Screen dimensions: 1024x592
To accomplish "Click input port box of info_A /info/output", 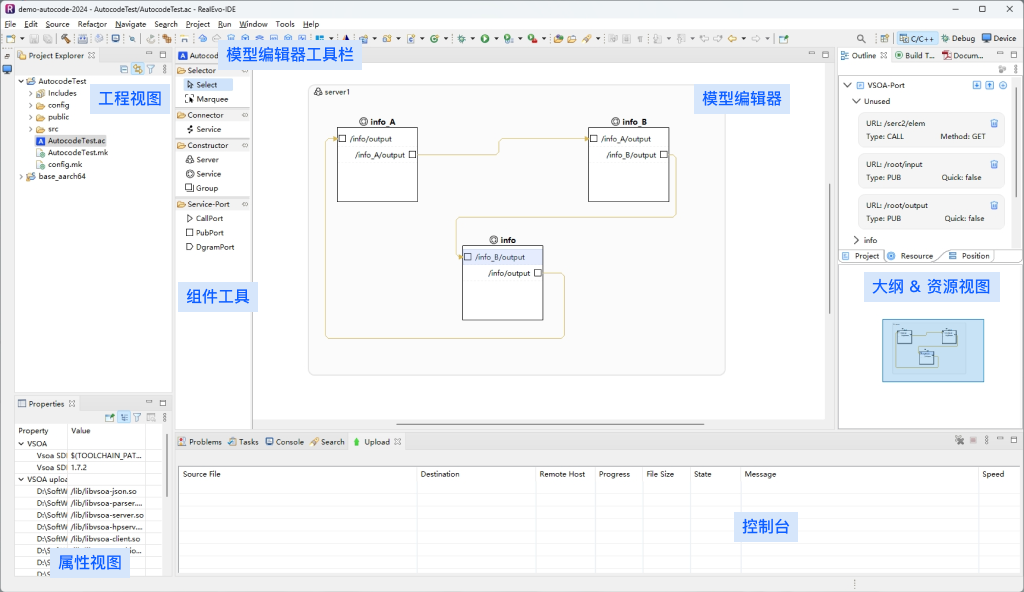I will coord(342,139).
